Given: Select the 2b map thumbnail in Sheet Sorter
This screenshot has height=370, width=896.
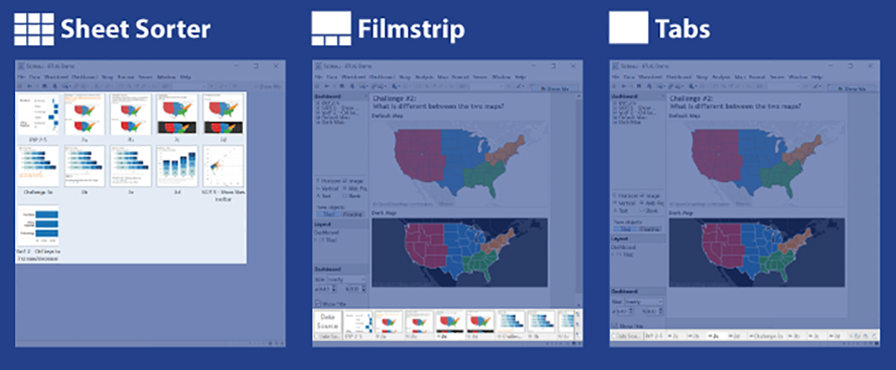Looking at the screenshot, I should (x=130, y=114).
